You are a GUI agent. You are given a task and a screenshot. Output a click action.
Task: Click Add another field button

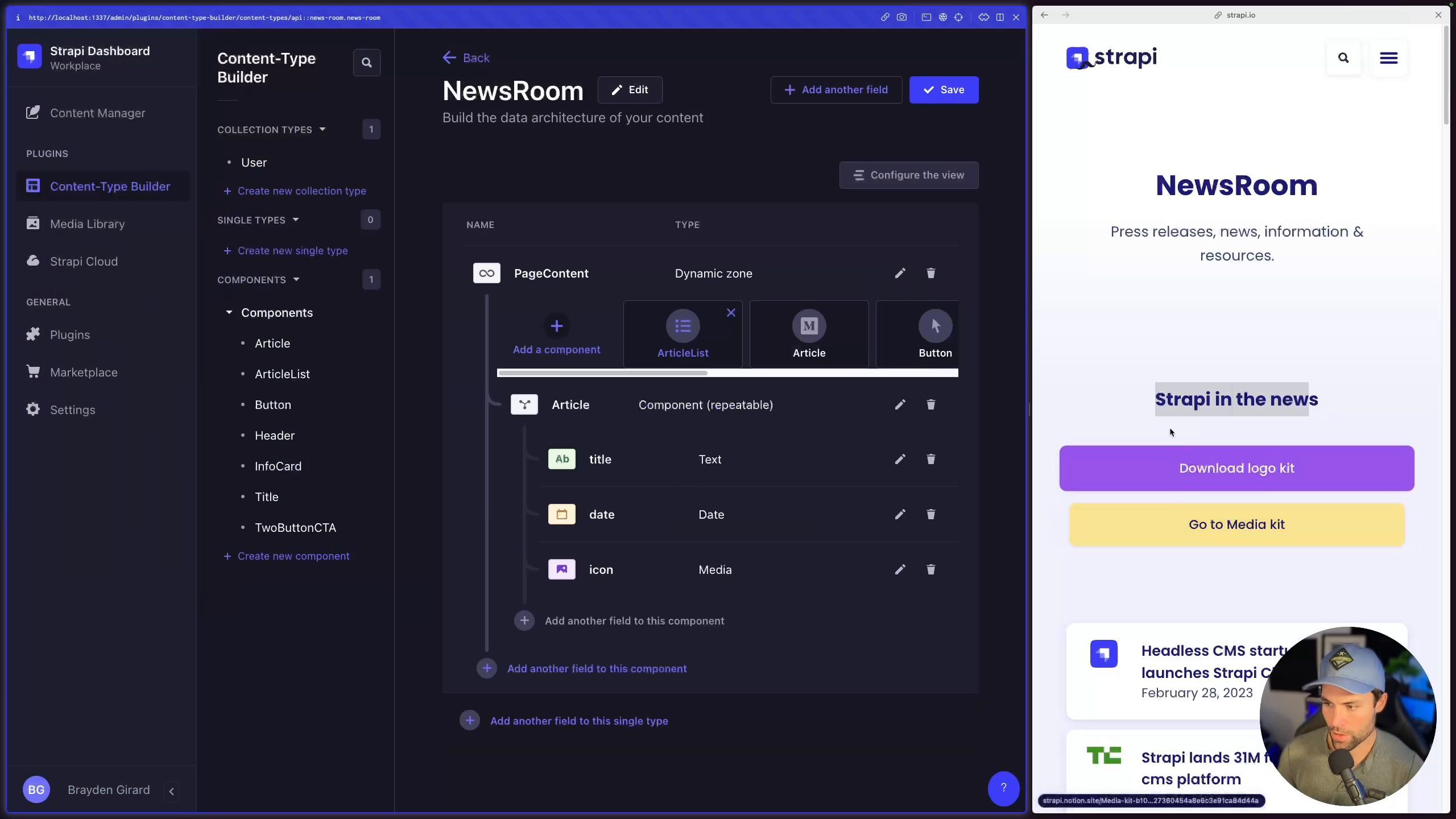point(836,90)
